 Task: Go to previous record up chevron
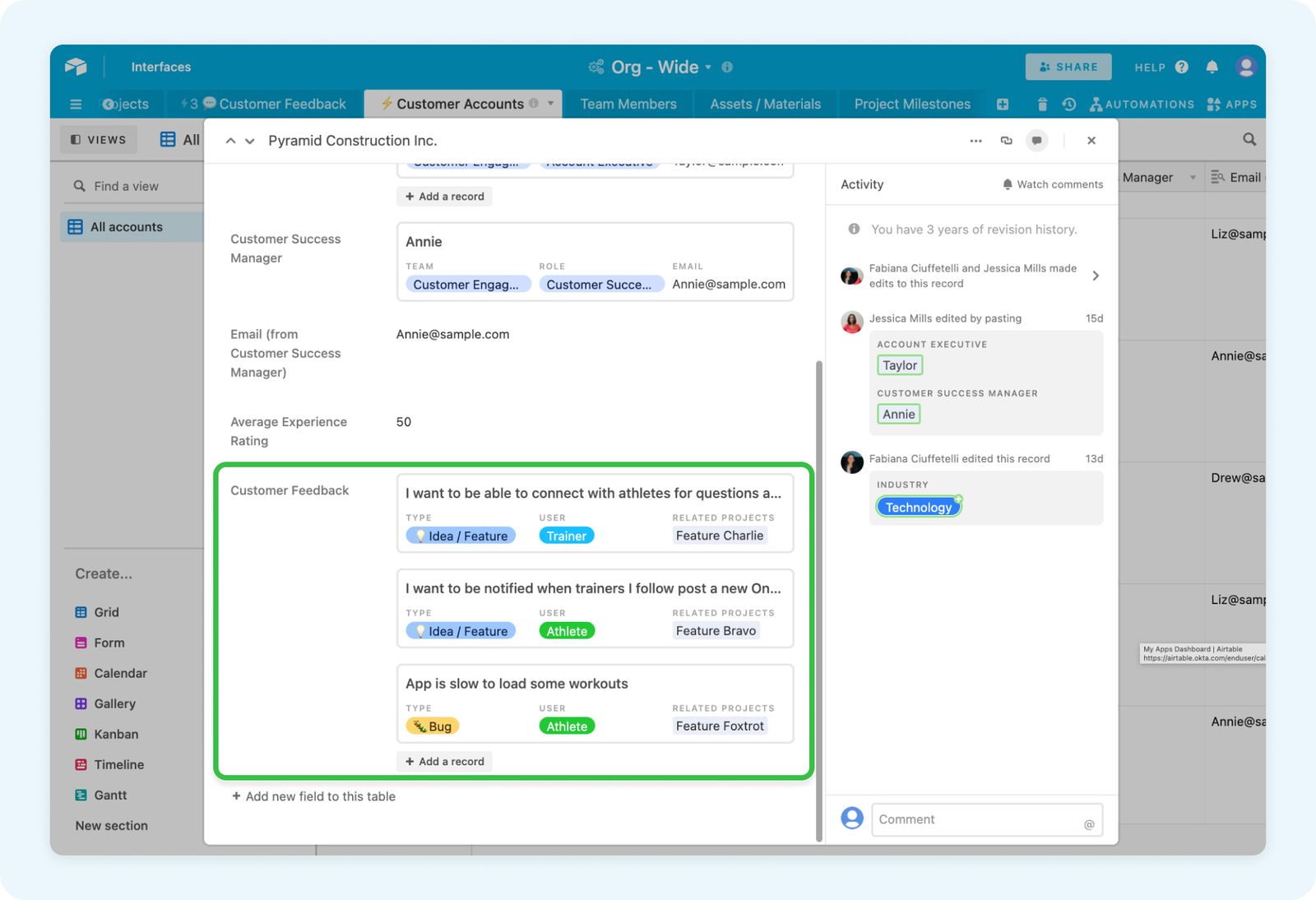pos(231,141)
